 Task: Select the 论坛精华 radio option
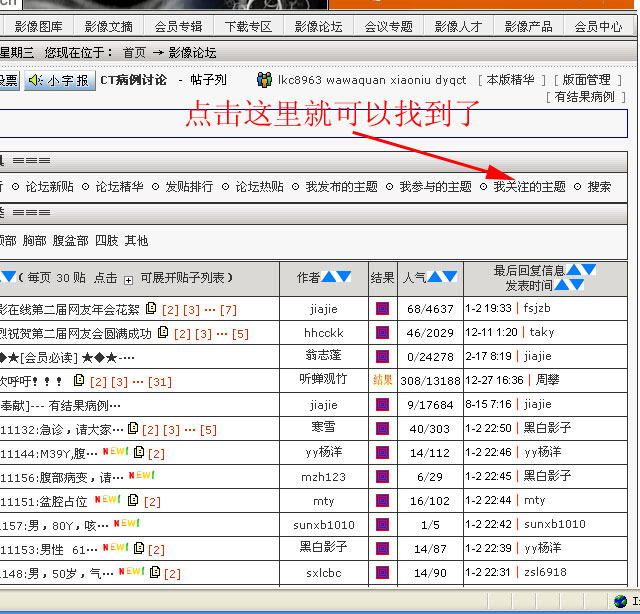(x=86, y=187)
